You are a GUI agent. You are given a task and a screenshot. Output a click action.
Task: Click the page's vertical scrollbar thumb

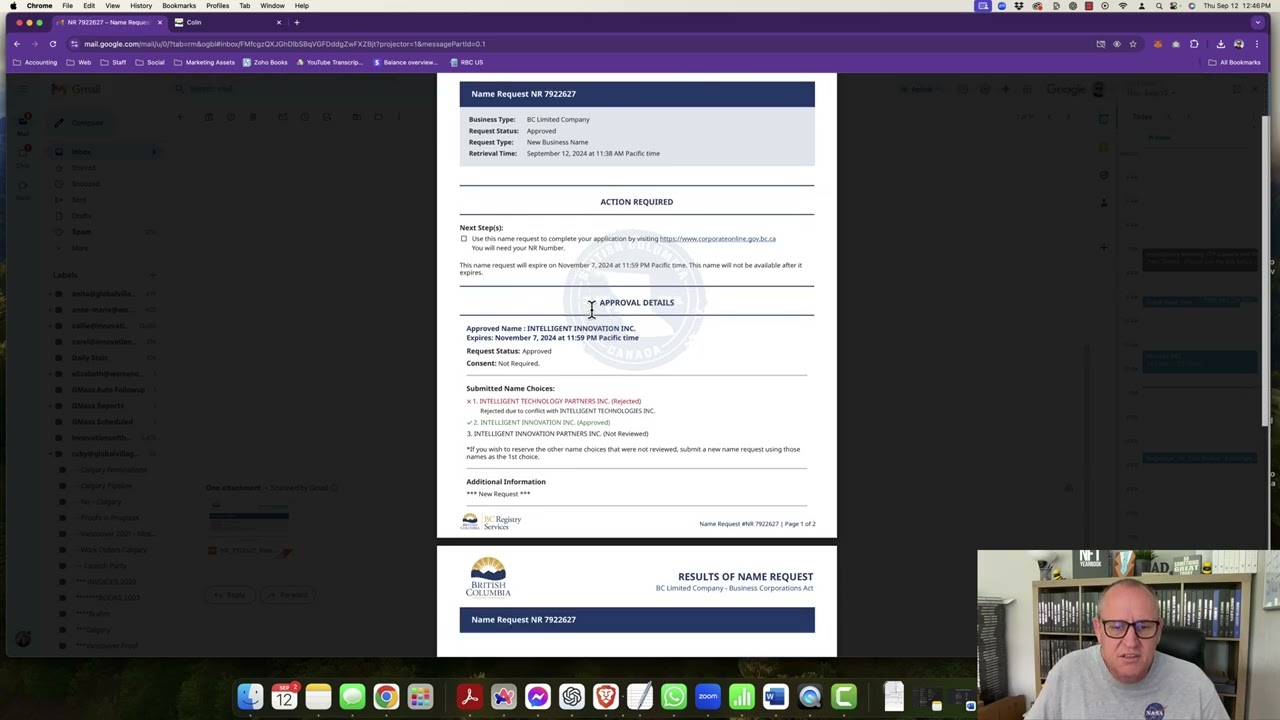coord(1266,270)
